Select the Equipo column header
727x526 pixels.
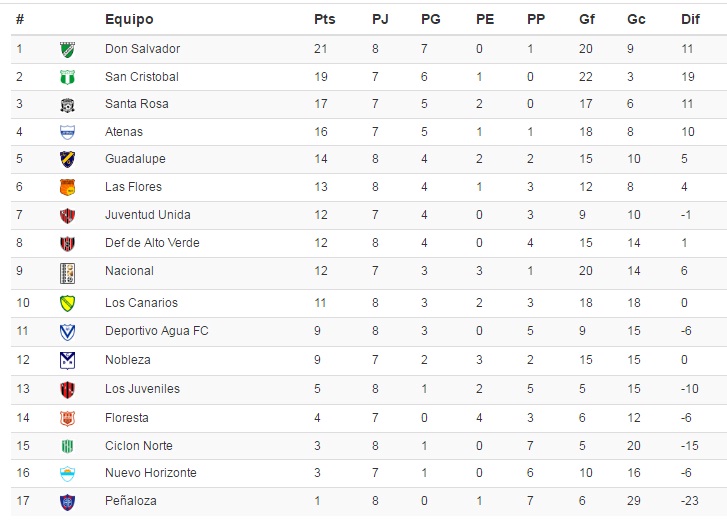click(x=129, y=19)
